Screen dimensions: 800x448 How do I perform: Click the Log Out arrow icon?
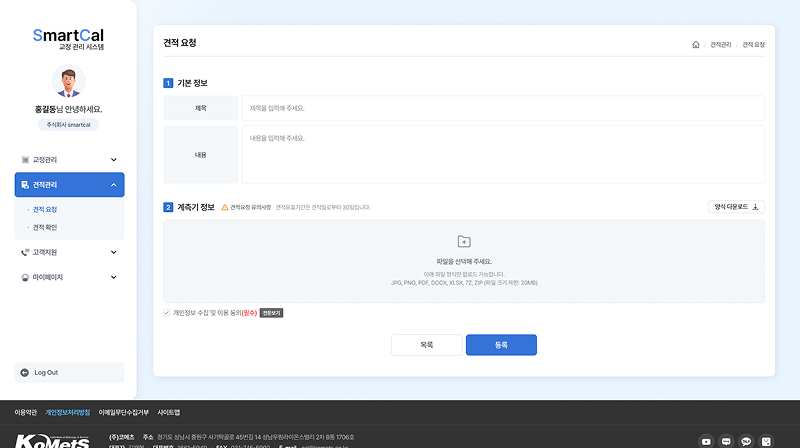[25, 372]
